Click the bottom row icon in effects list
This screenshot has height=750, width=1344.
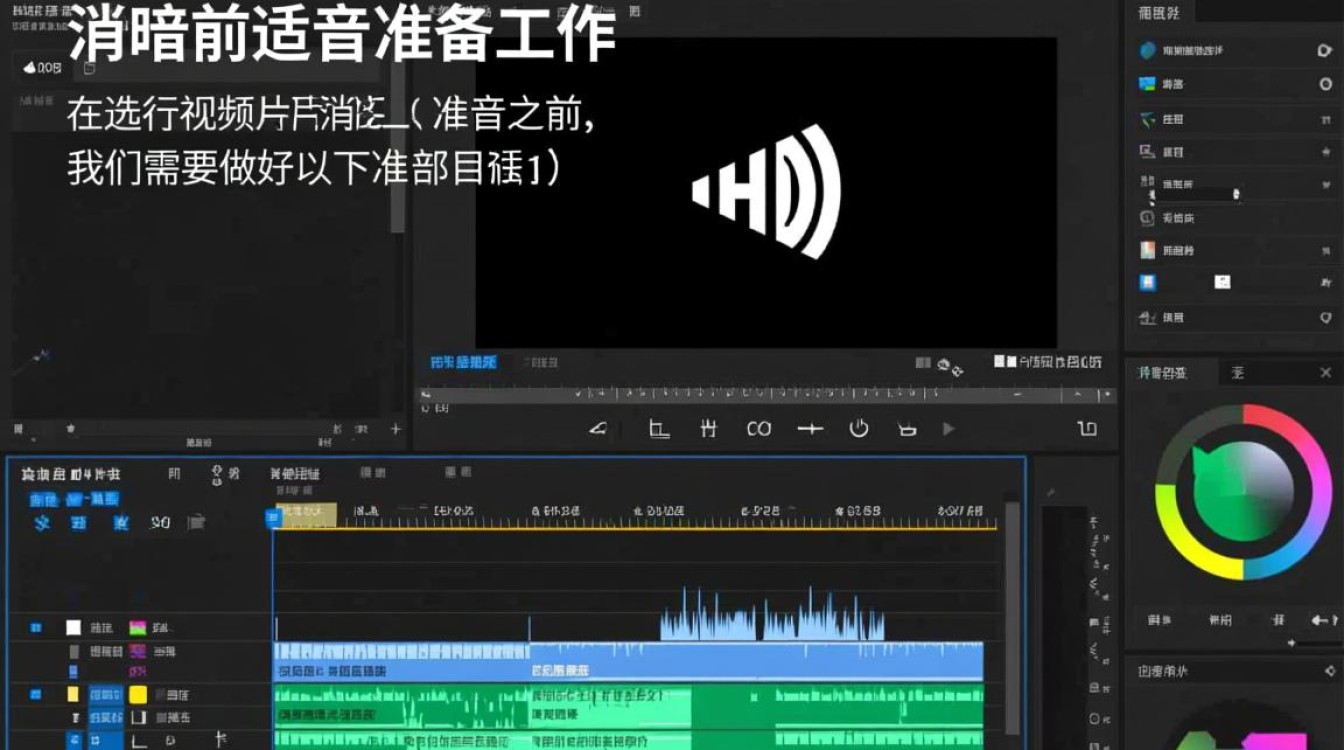[x=1148, y=317]
